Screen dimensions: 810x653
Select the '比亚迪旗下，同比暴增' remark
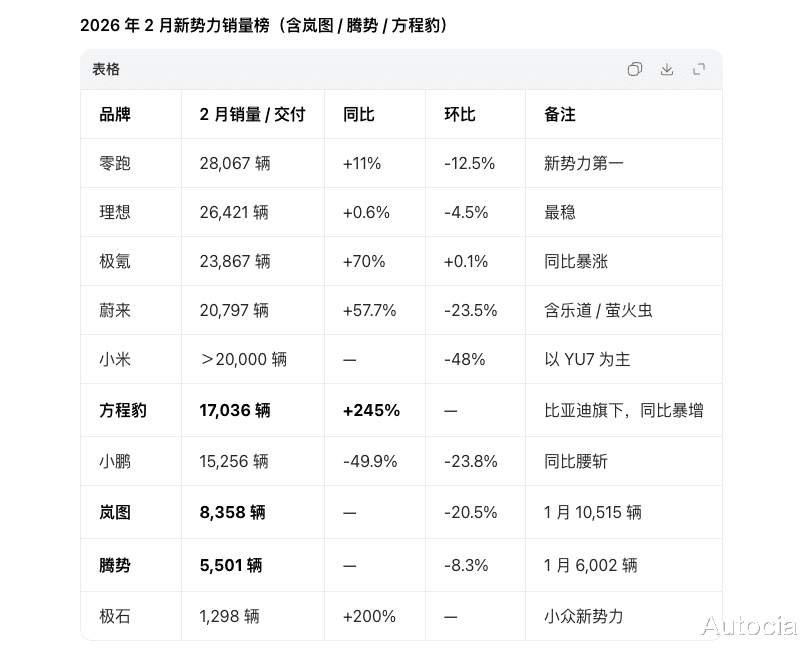point(624,411)
